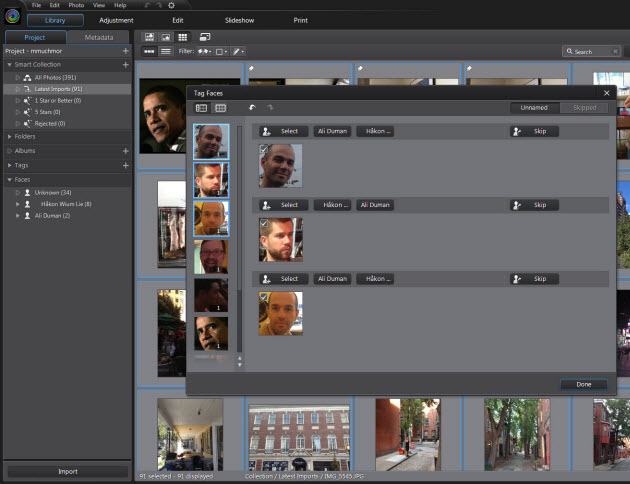This screenshot has height=484, width=630.
Task: Add a new tag with plus icon
Action: click(125, 164)
